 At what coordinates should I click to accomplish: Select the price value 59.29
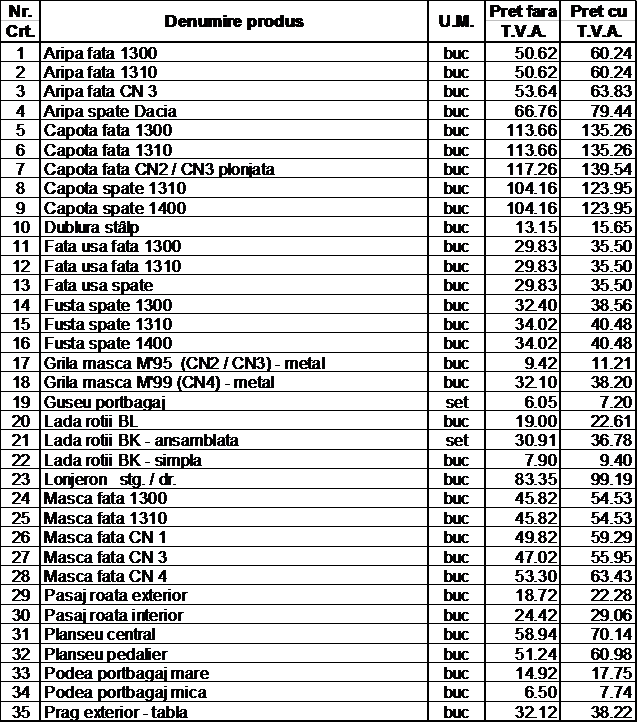(611, 537)
